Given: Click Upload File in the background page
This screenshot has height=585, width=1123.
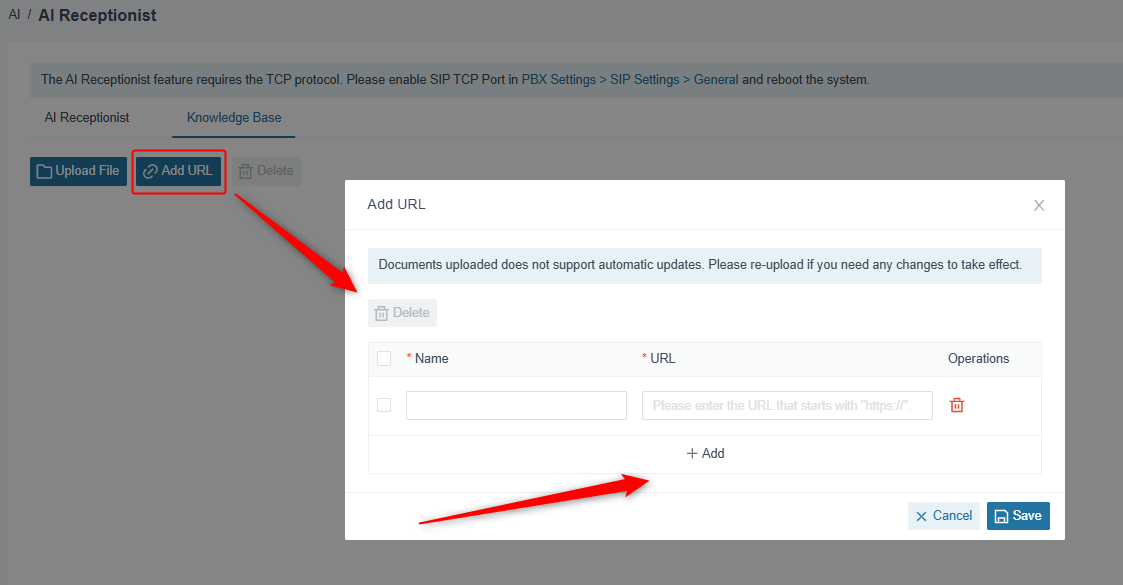Looking at the screenshot, I should (78, 171).
